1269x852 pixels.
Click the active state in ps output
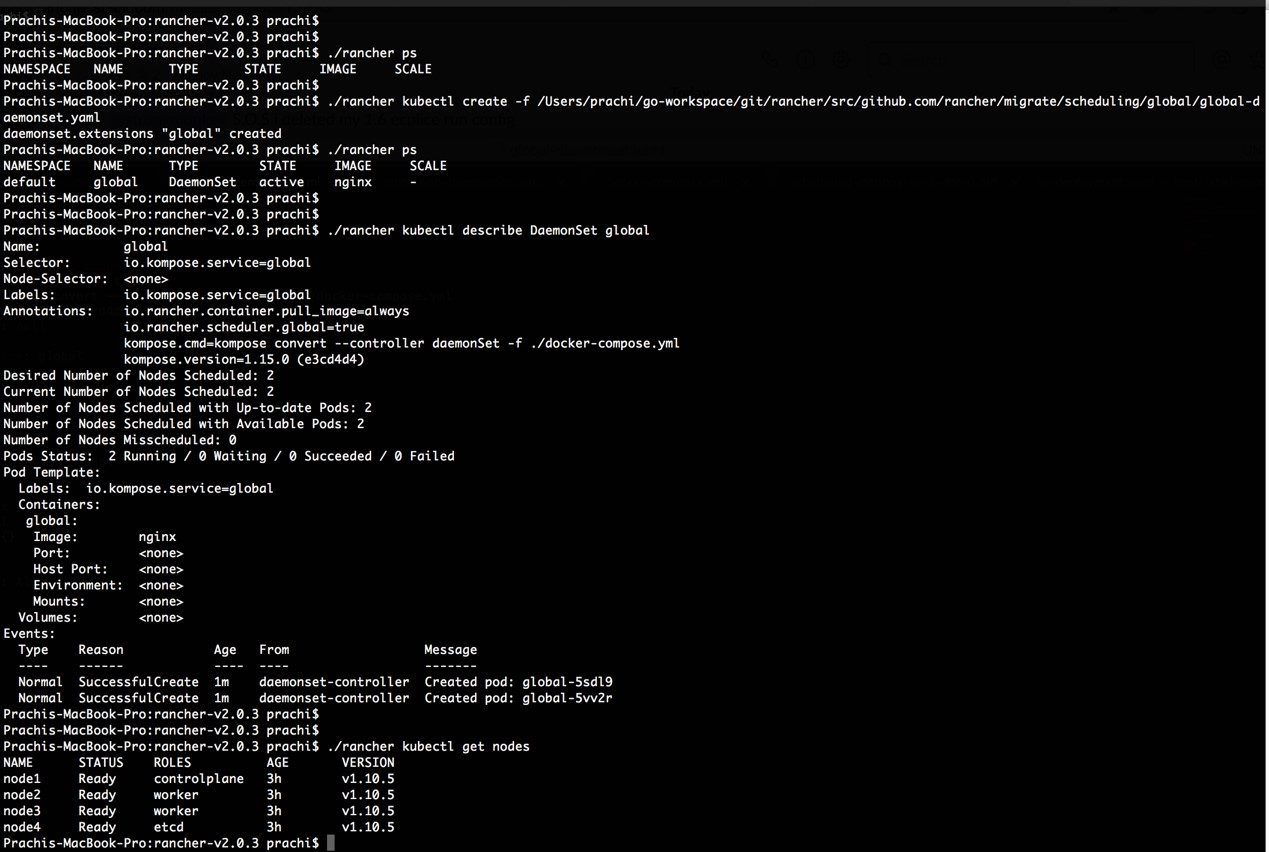tap(281, 182)
